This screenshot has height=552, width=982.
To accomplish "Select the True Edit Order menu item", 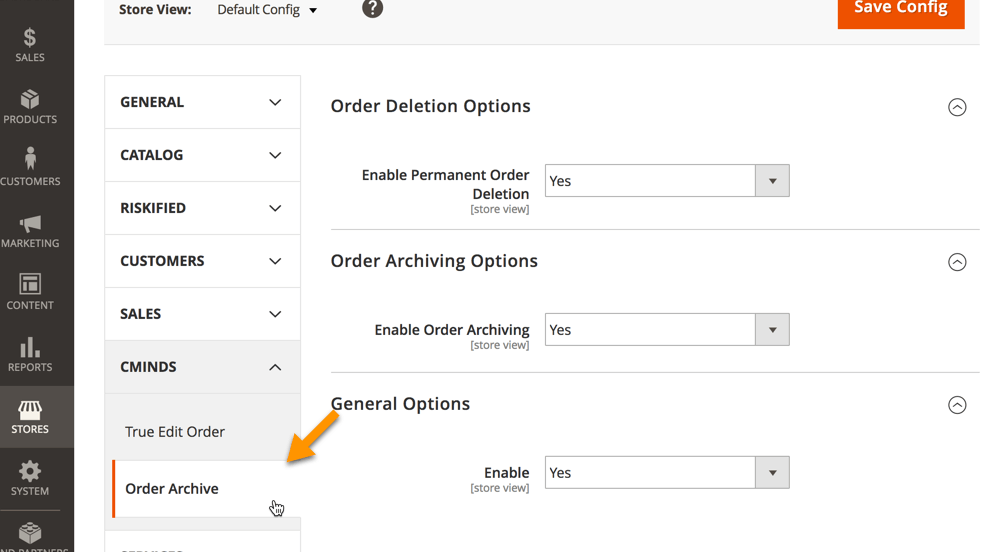I will coord(175,432).
